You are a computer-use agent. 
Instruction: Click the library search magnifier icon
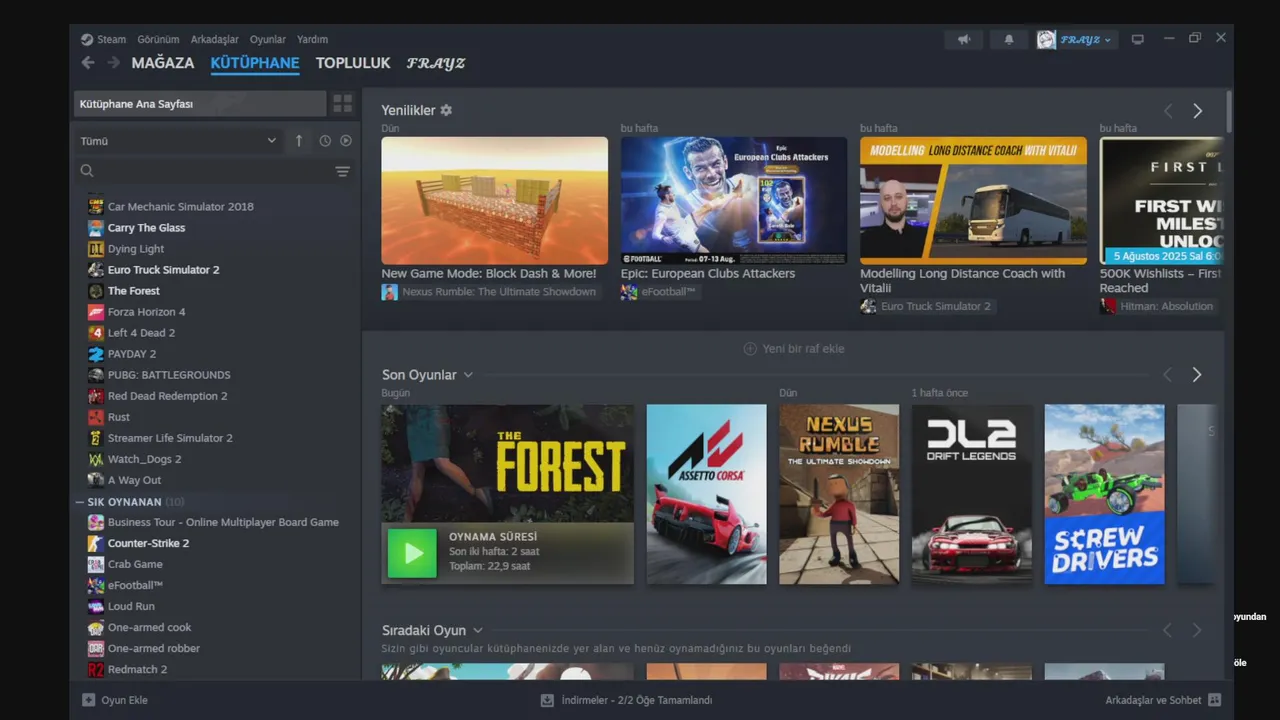[87, 171]
